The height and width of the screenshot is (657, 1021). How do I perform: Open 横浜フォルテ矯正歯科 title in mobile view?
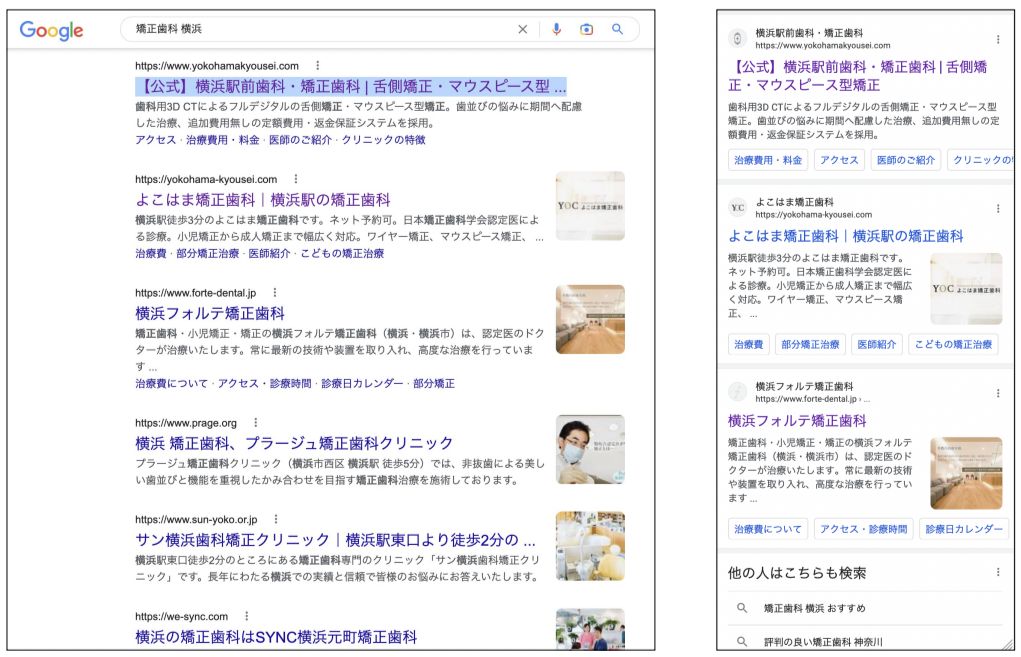pyautogui.click(x=797, y=421)
